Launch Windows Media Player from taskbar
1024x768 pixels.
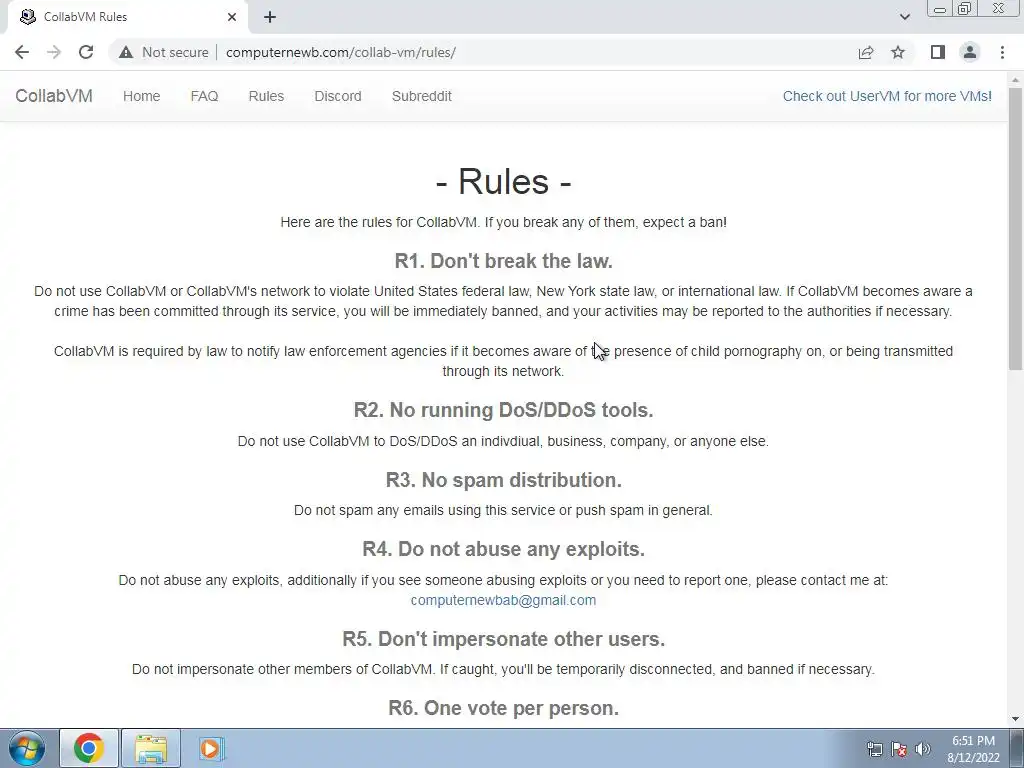click(211, 748)
